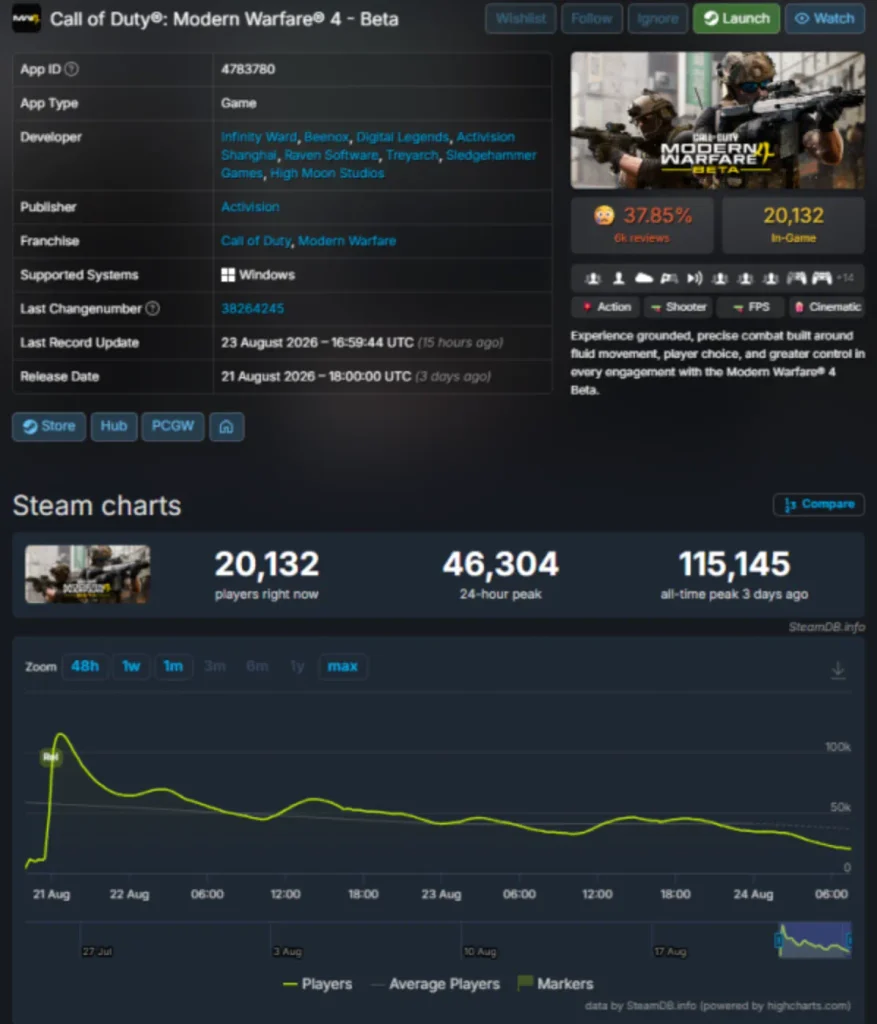
Task: Click the game app icon beside the title
Action: tap(26, 18)
